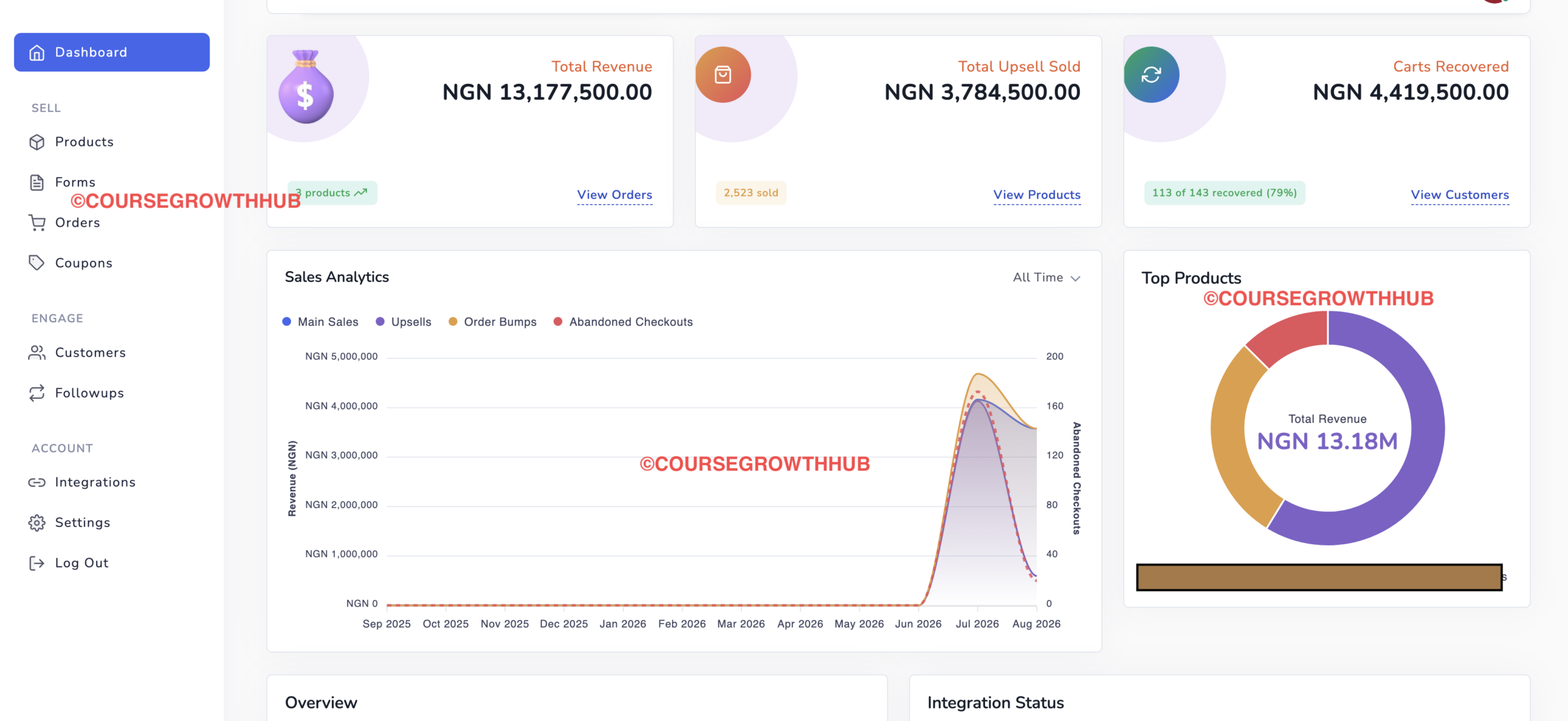Follow the View Orders link
The image size is (1568, 721).
coord(614,195)
